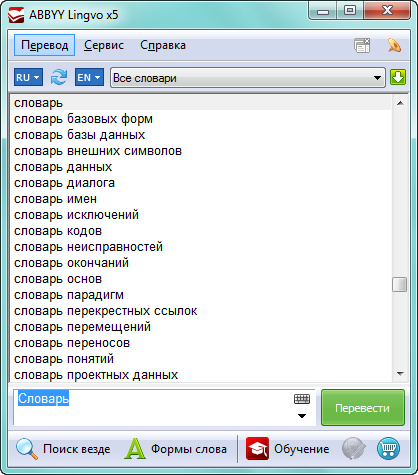Click the green Перевести button
The image size is (418, 475).
[363, 408]
